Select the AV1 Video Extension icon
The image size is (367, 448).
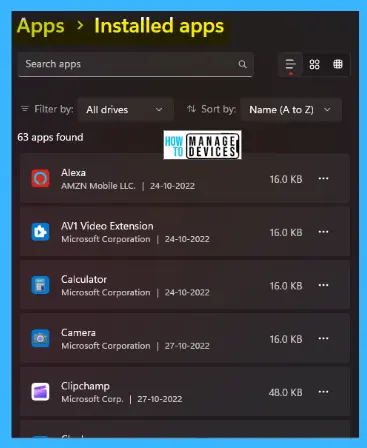tap(40, 232)
